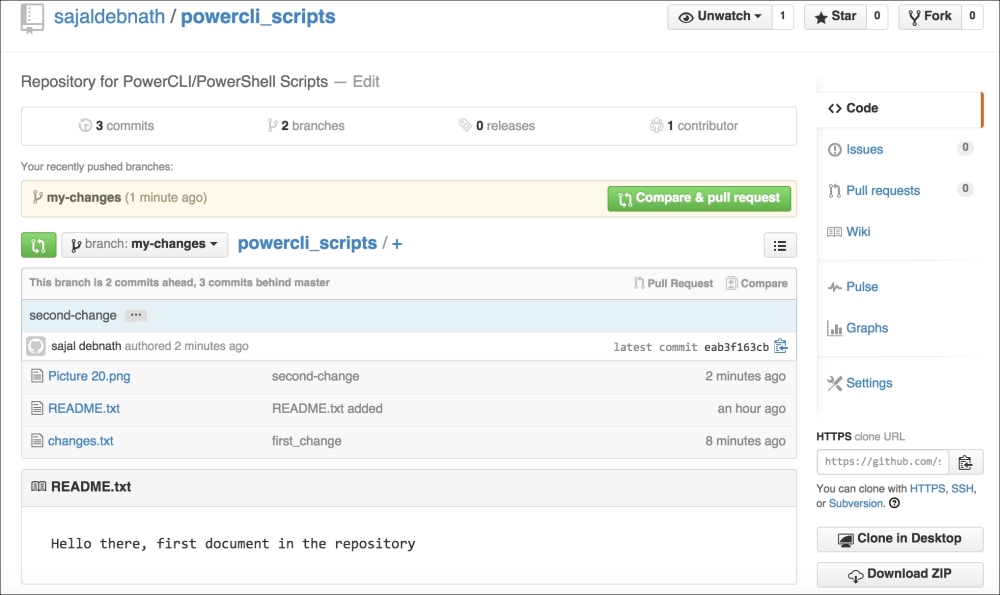Expand the commit message ellipsis
Viewport: 1000px width, 595px height.
click(x=136, y=315)
